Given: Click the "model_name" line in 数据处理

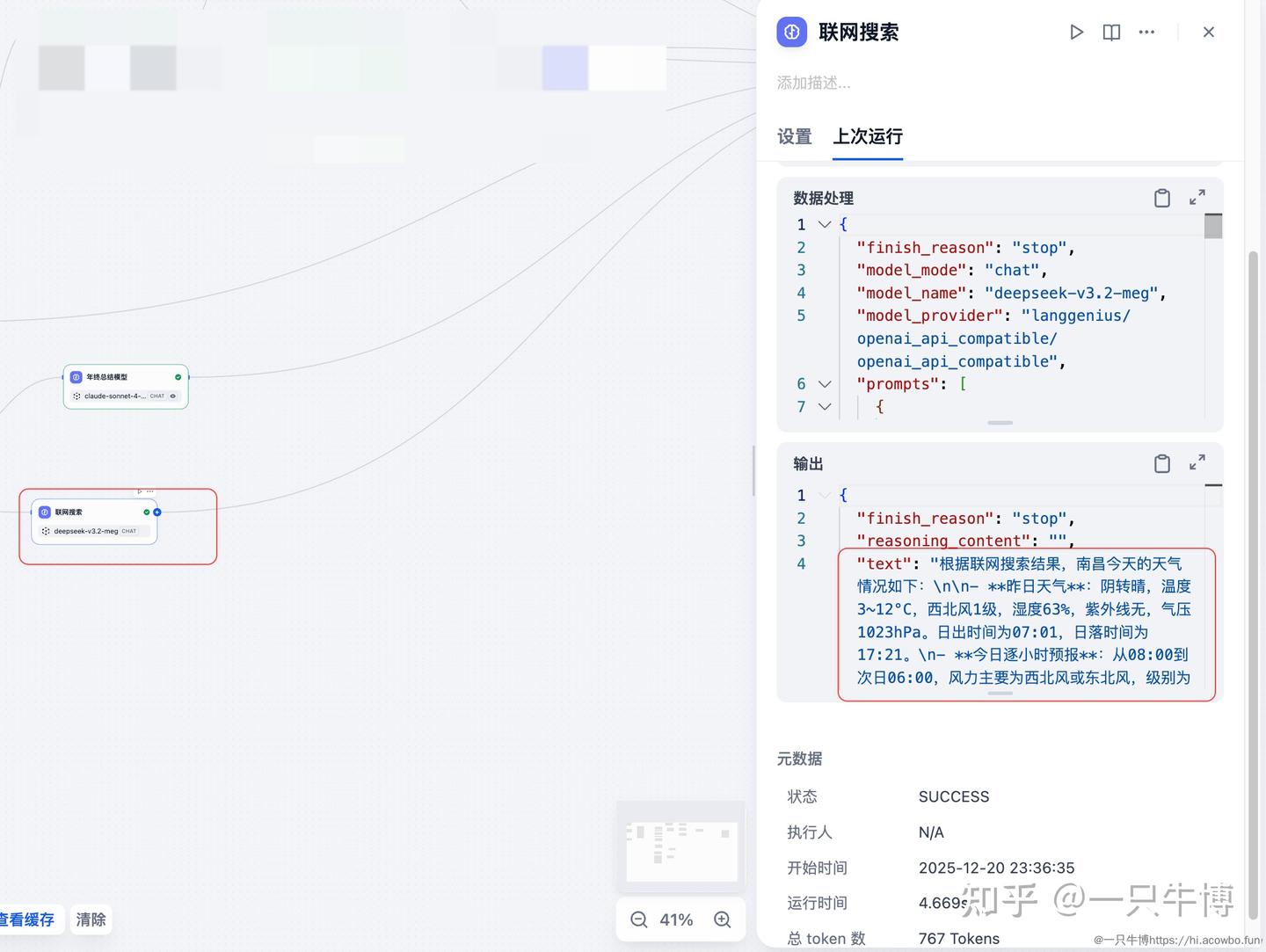Looking at the screenshot, I should (1011, 294).
